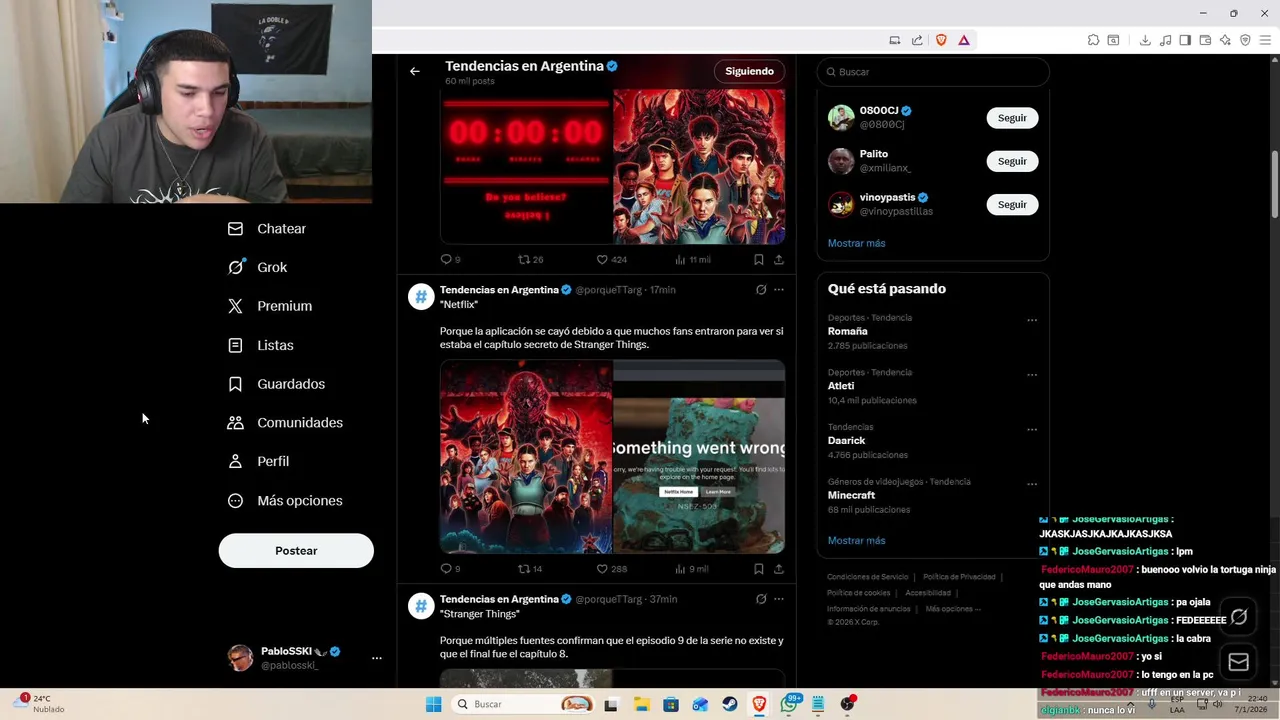Click the Postear button
Screen dimensions: 1280x720
(296, 551)
